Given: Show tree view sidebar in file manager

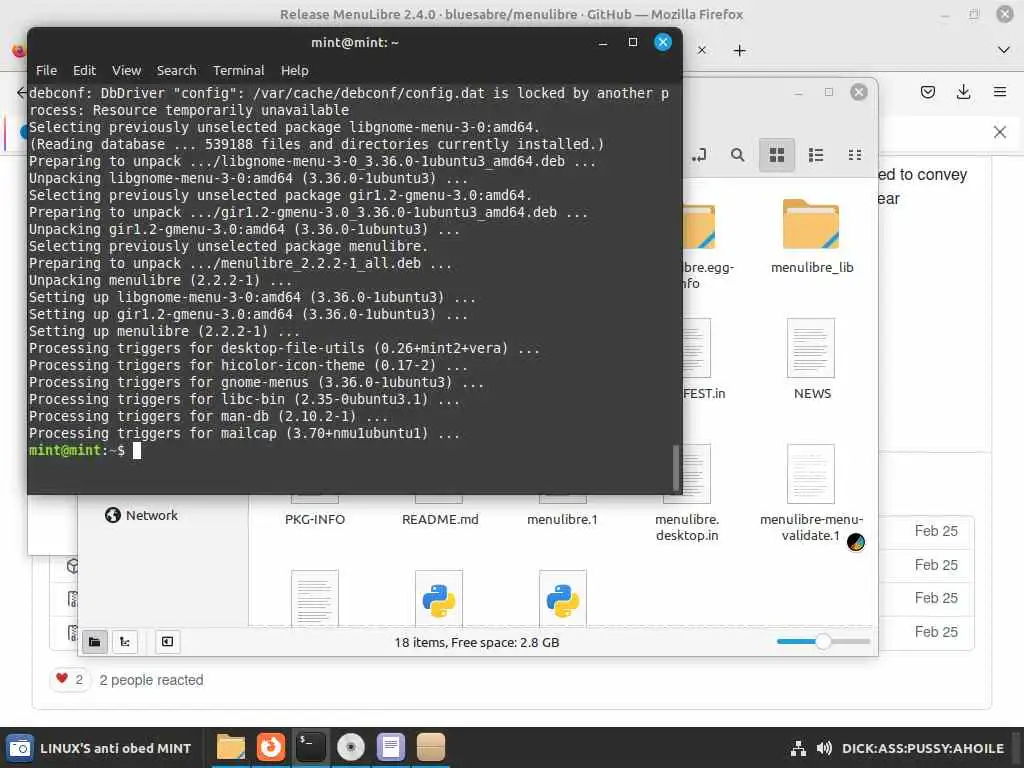Looking at the screenshot, I should click(125, 642).
